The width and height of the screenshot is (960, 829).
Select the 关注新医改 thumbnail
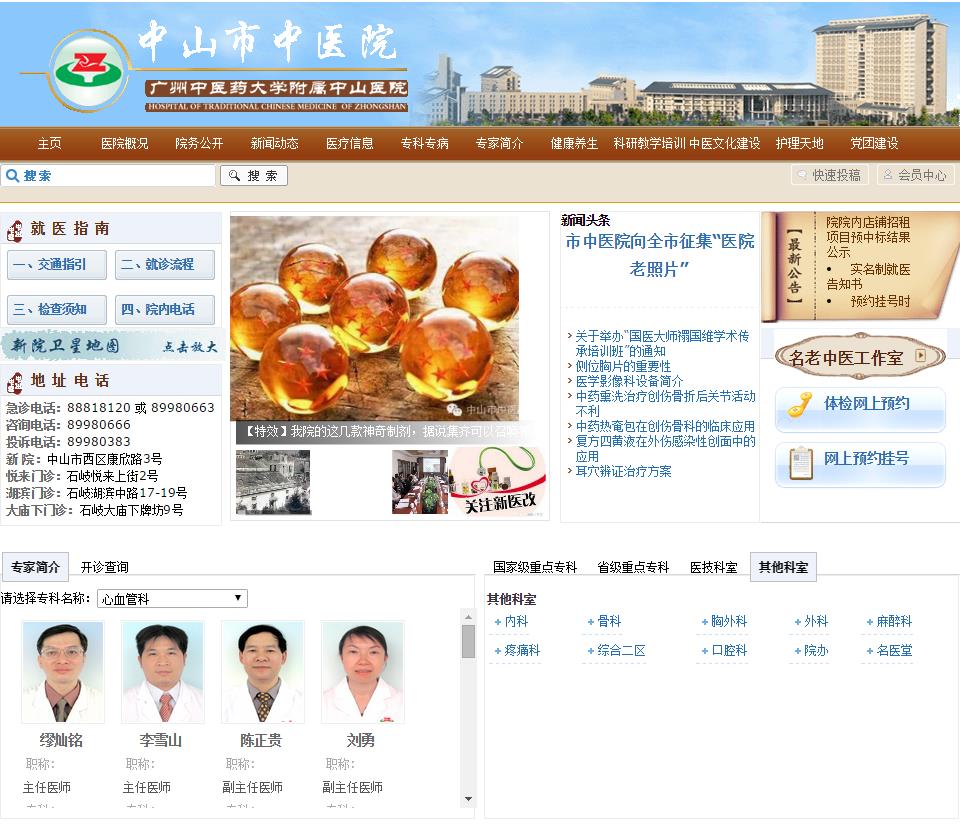(499, 482)
